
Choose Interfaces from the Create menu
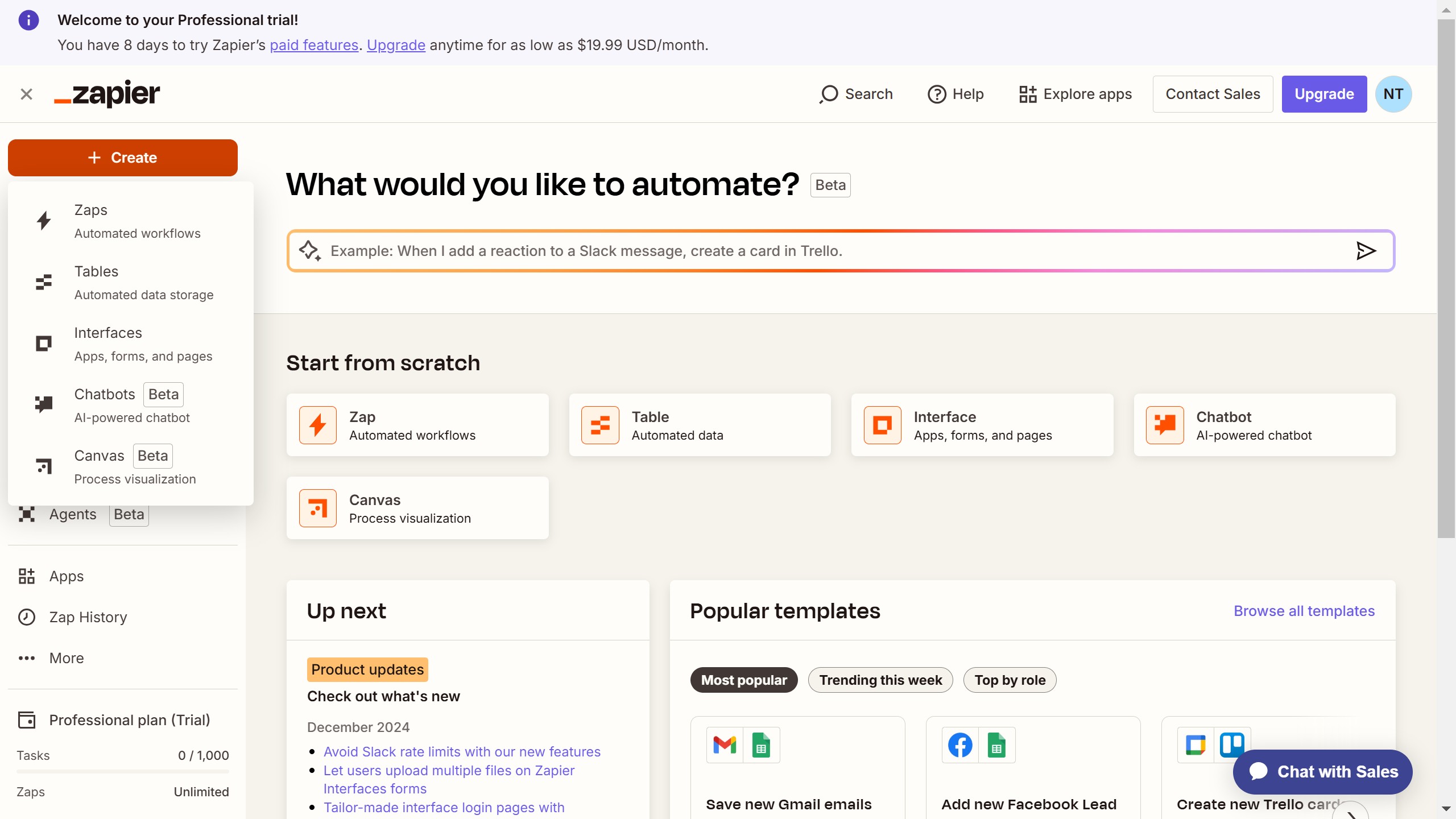(x=131, y=344)
